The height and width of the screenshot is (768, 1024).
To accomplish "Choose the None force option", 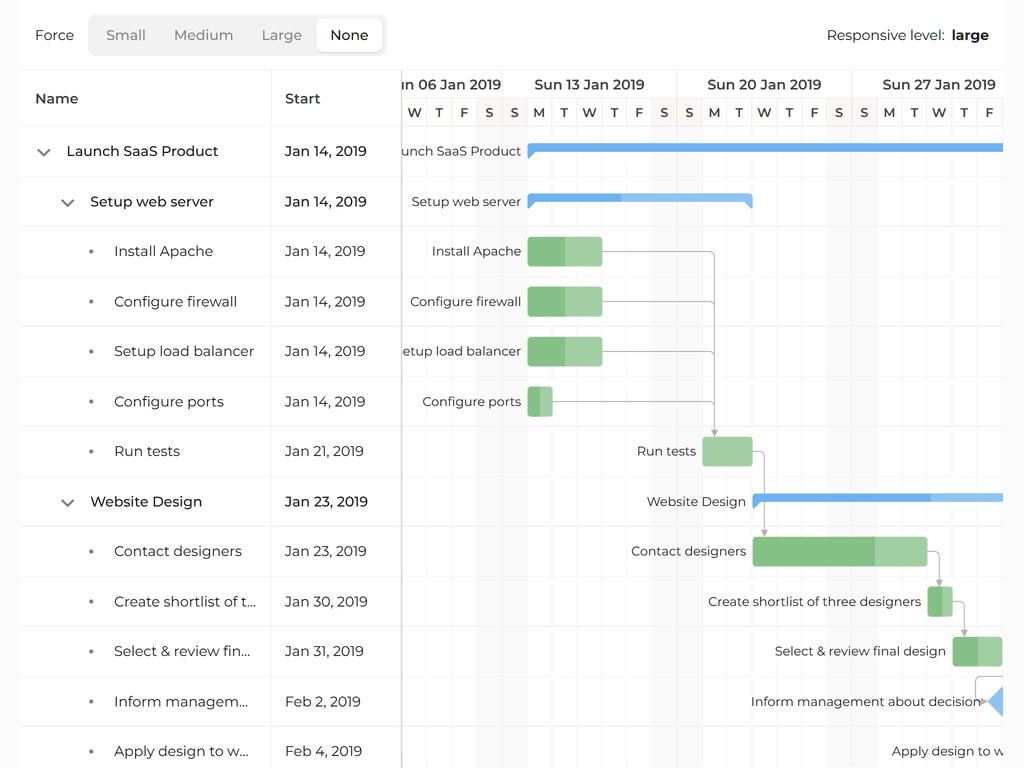I will coord(349,35).
